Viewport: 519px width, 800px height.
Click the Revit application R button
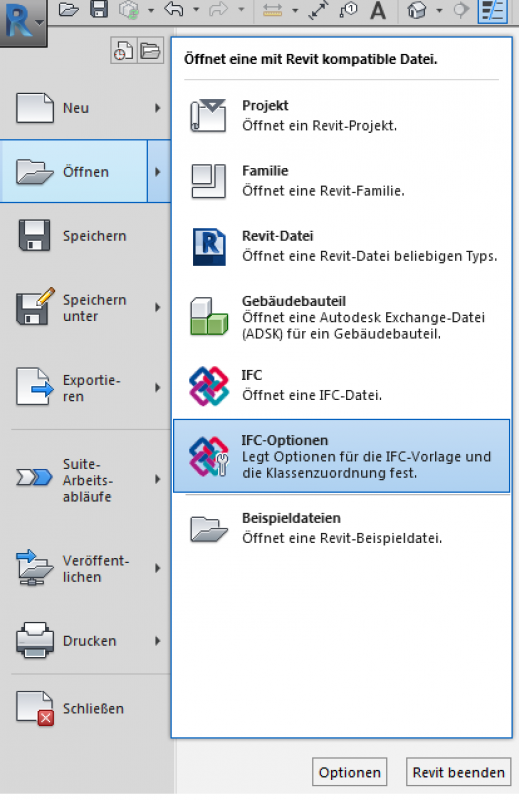click(22, 22)
